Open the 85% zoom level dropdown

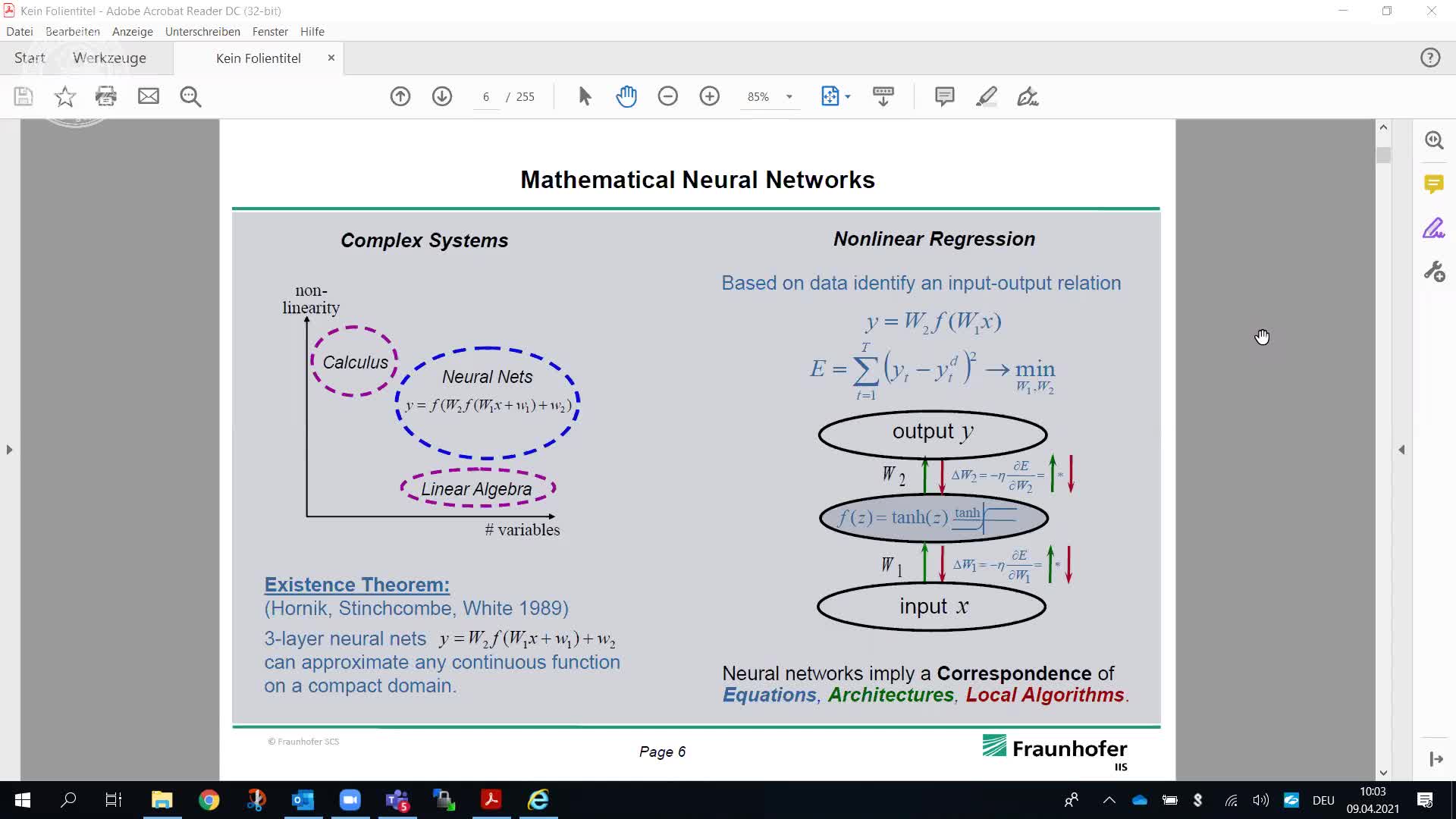tap(789, 97)
